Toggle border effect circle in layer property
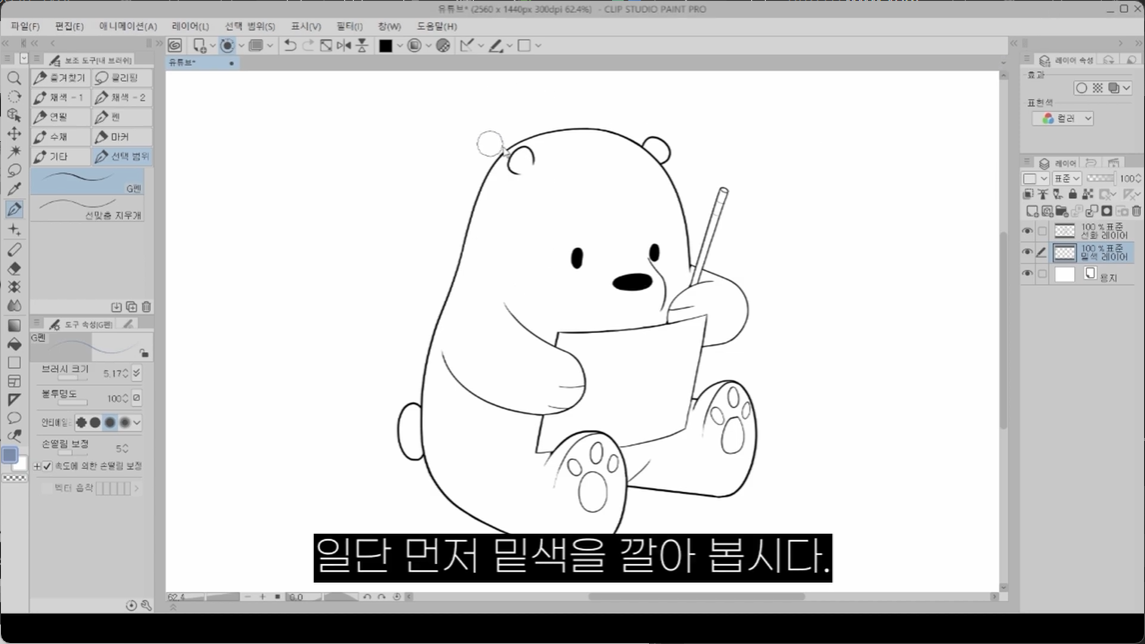1145x644 pixels. 1081,88
